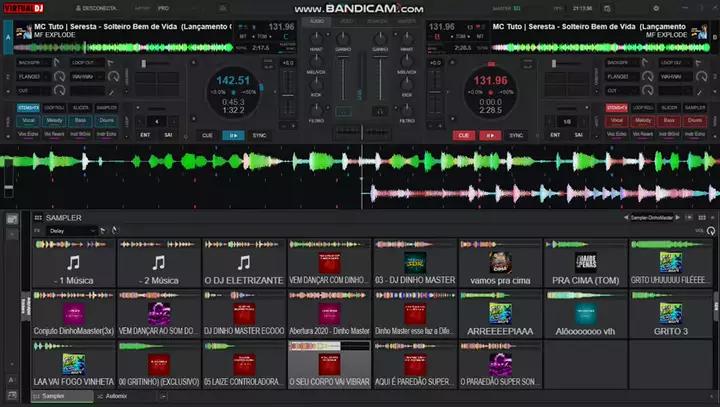The width and height of the screenshot is (720, 407).
Task: Go to previous sampler bank arrow
Action: coord(626,218)
